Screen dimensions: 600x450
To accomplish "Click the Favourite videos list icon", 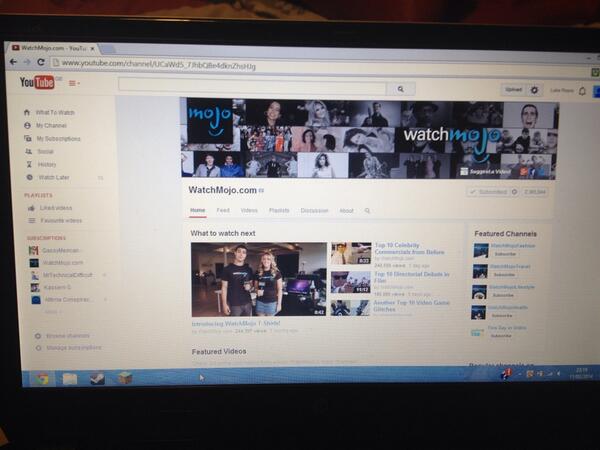I will click(32, 220).
